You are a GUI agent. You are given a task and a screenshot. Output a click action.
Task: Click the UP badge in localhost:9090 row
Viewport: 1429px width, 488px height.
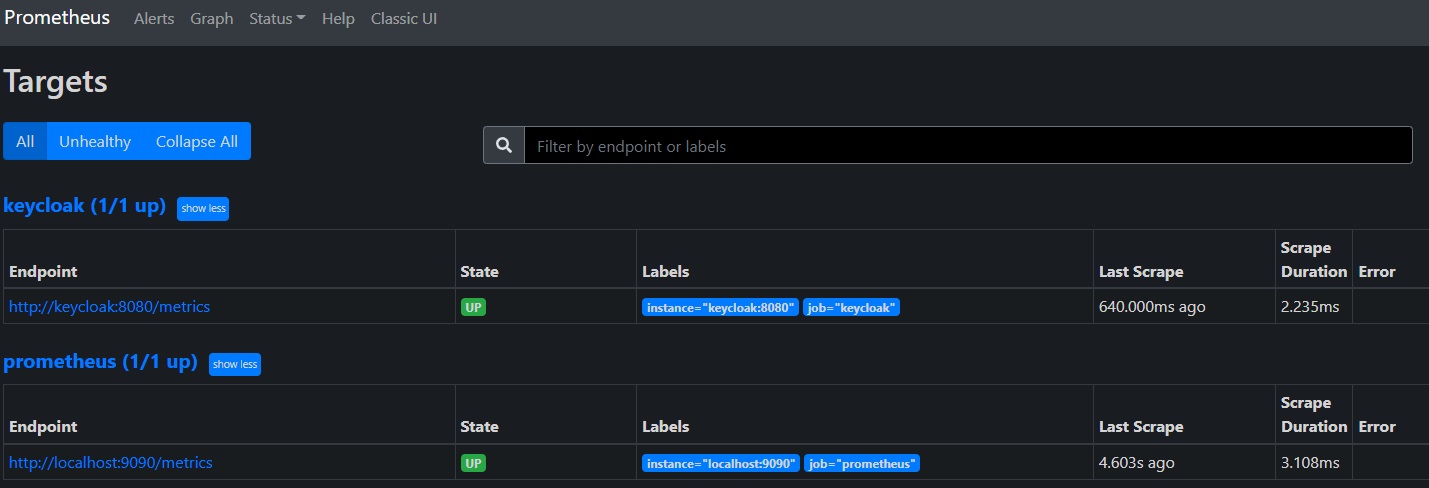pyautogui.click(x=473, y=463)
